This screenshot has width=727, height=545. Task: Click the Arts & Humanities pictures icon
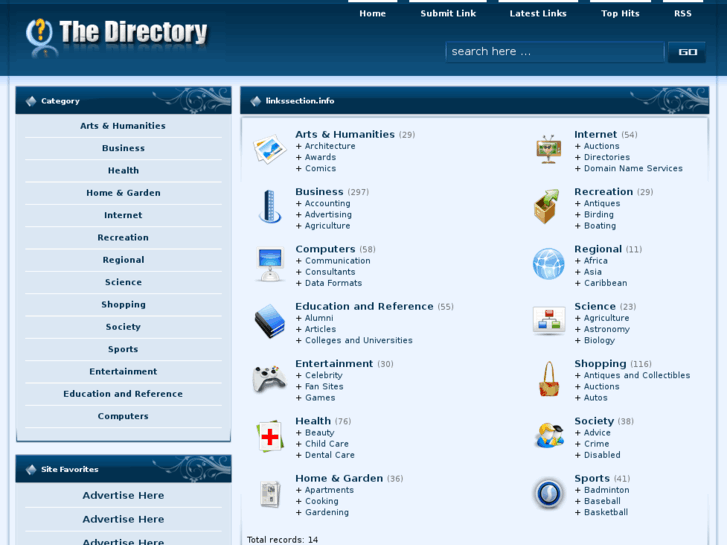pyautogui.click(x=269, y=149)
